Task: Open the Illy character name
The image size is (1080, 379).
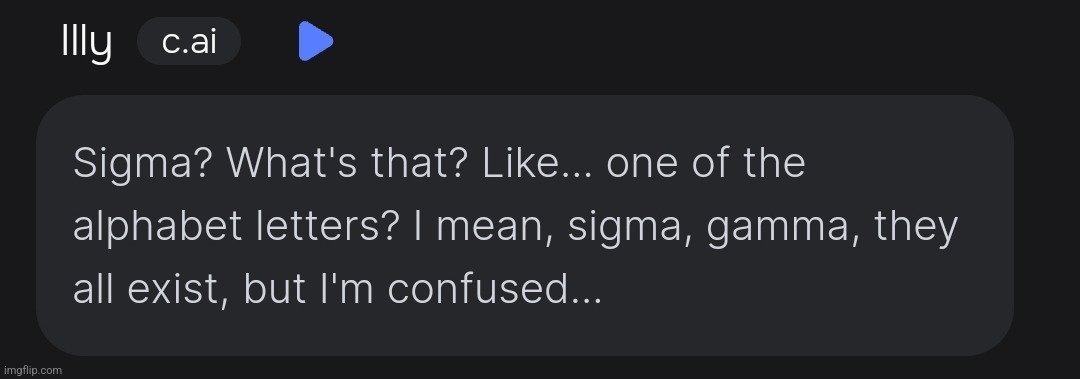Action: (87, 43)
